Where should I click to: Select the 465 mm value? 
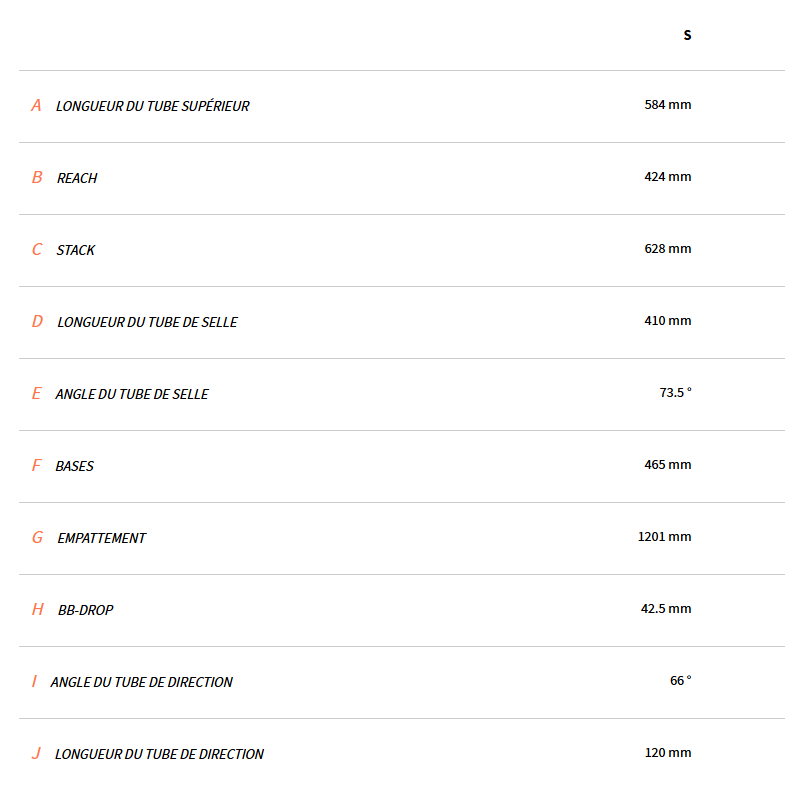(x=668, y=464)
